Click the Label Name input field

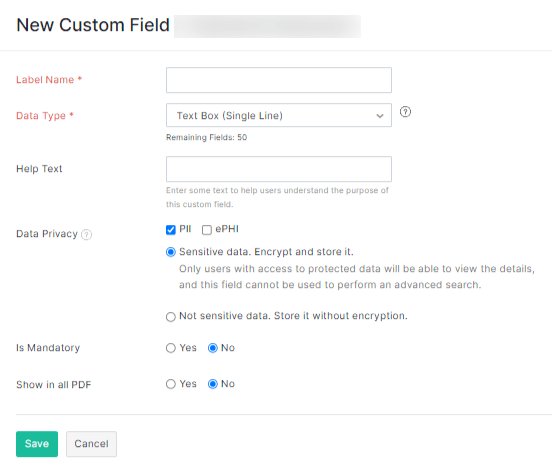(279, 80)
